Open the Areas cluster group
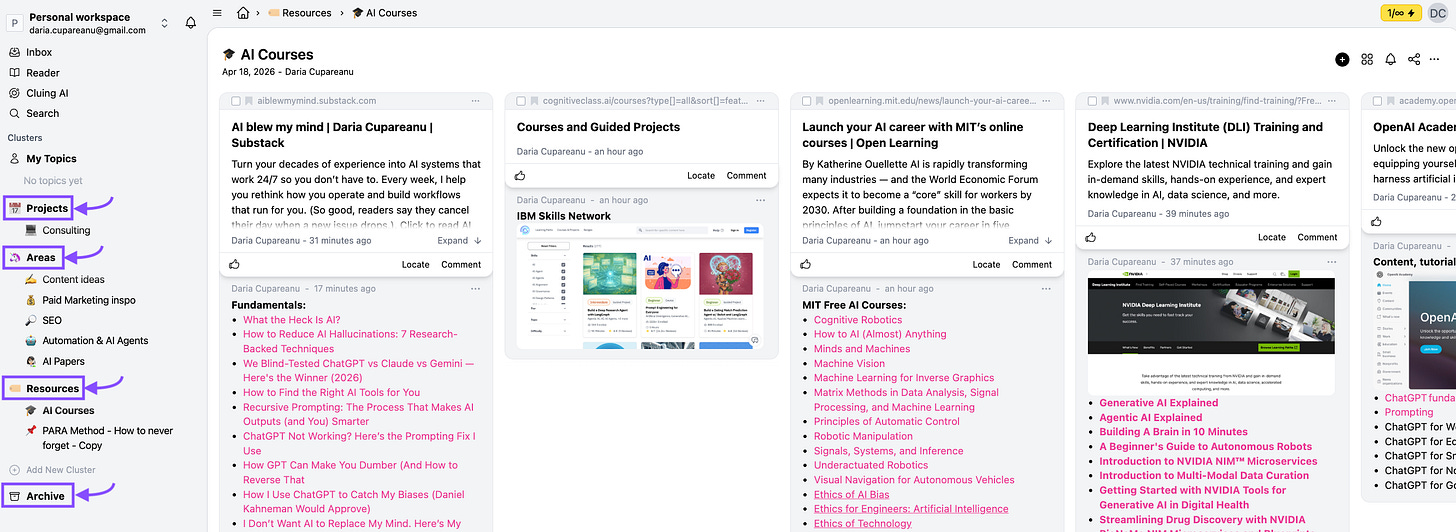Image resolution: width=1456 pixels, height=532 pixels. click(x=40, y=257)
